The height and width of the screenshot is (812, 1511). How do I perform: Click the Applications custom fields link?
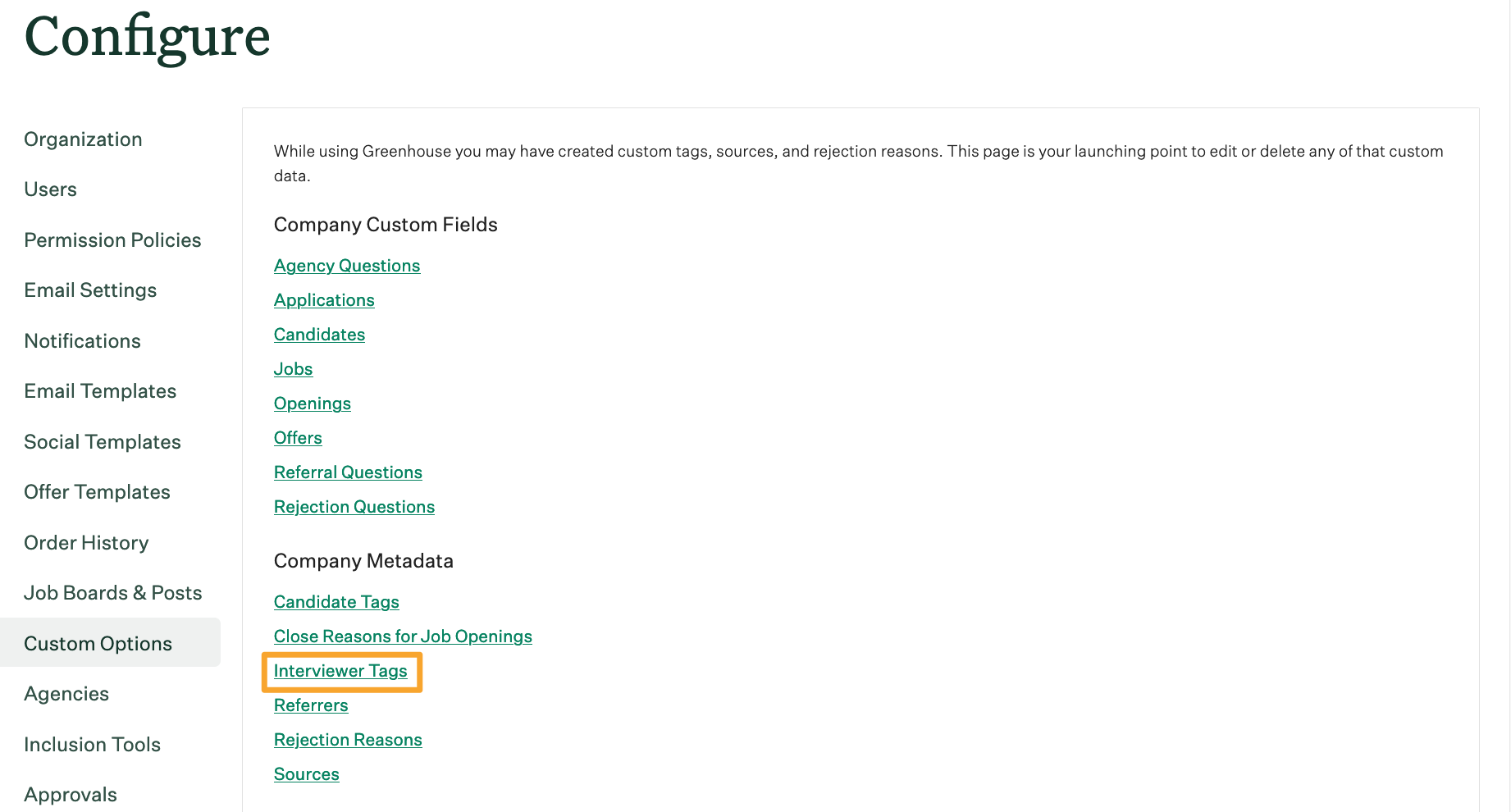click(x=324, y=300)
